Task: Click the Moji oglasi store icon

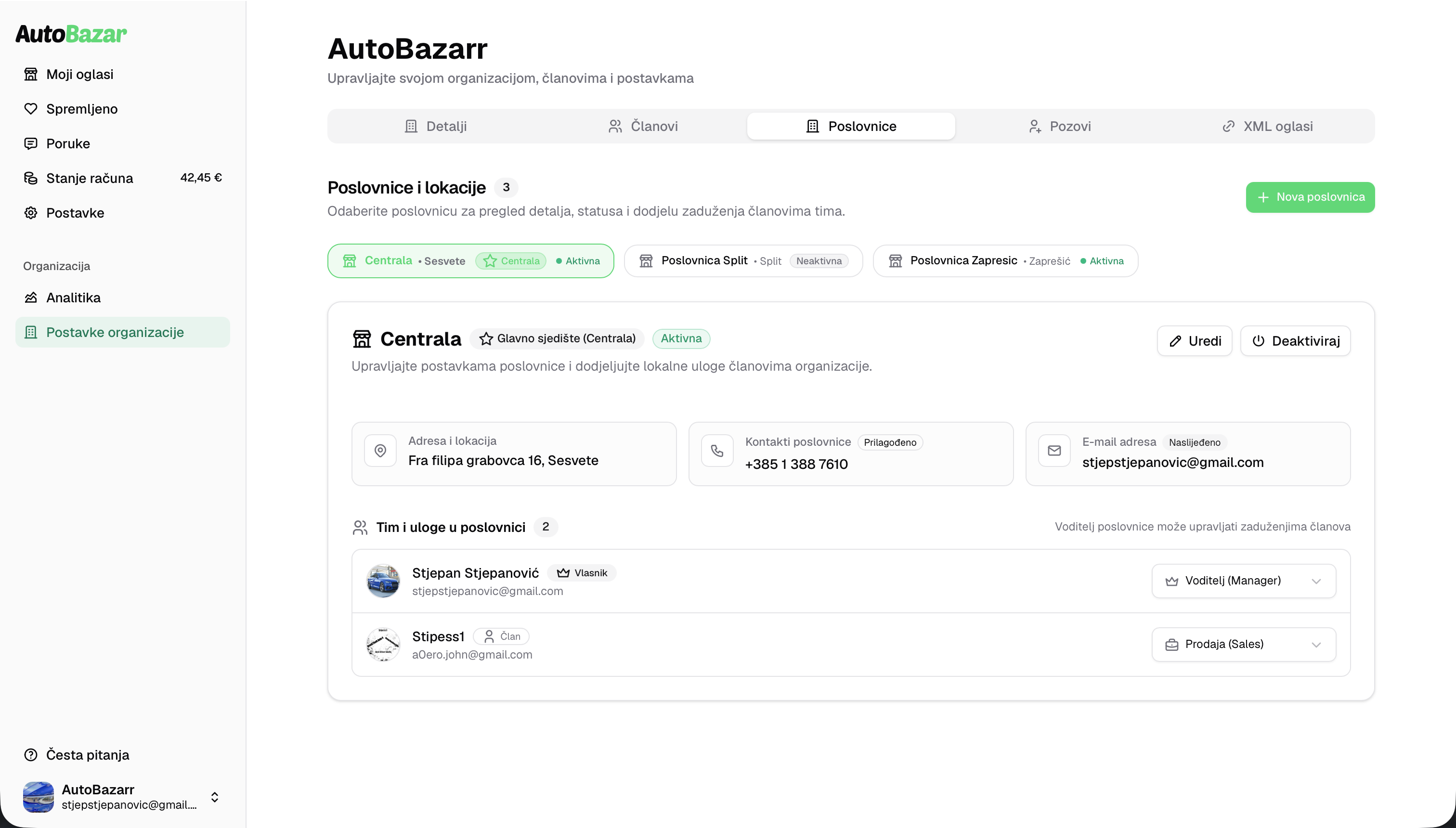Action: pyautogui.click(x=31, y=75)
